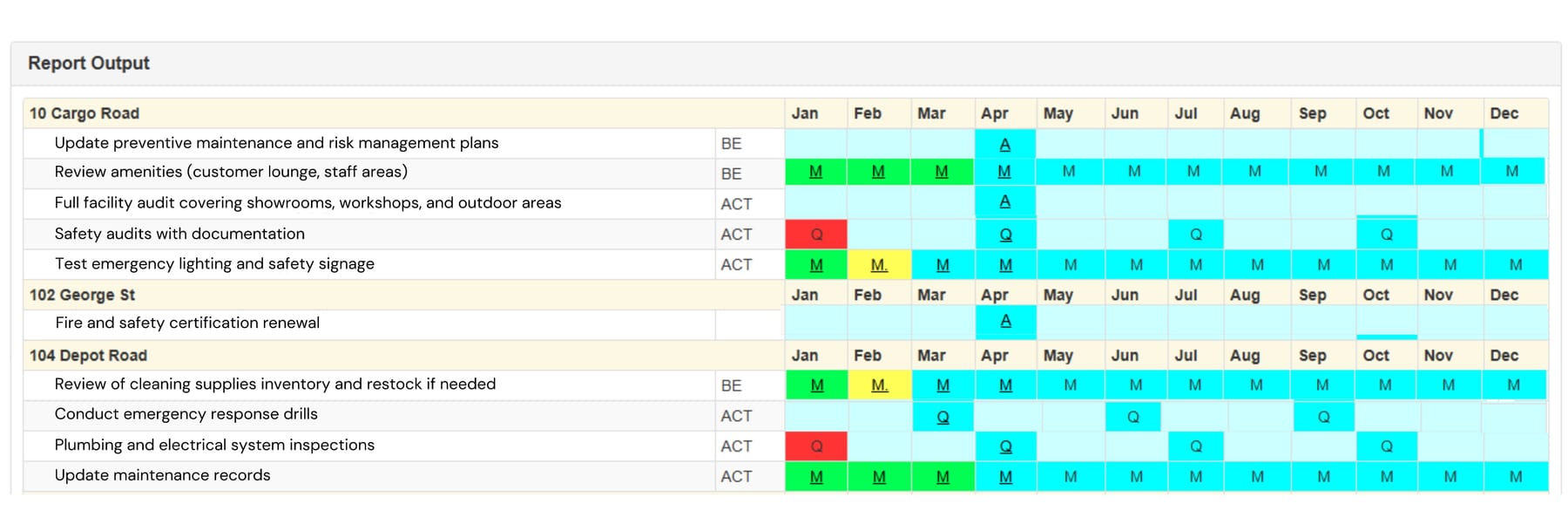
Task: Click June 'Q' for Conduct emergency response drills
Action: point(1133,418)
